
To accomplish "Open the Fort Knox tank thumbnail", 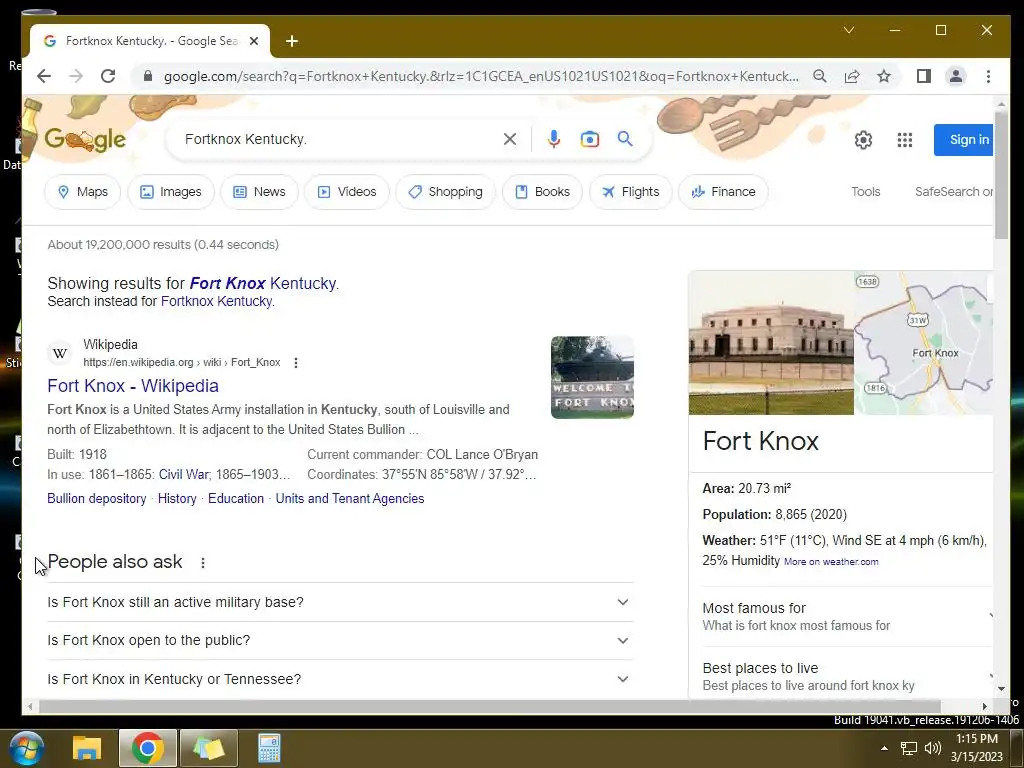I will click(592, 377).
